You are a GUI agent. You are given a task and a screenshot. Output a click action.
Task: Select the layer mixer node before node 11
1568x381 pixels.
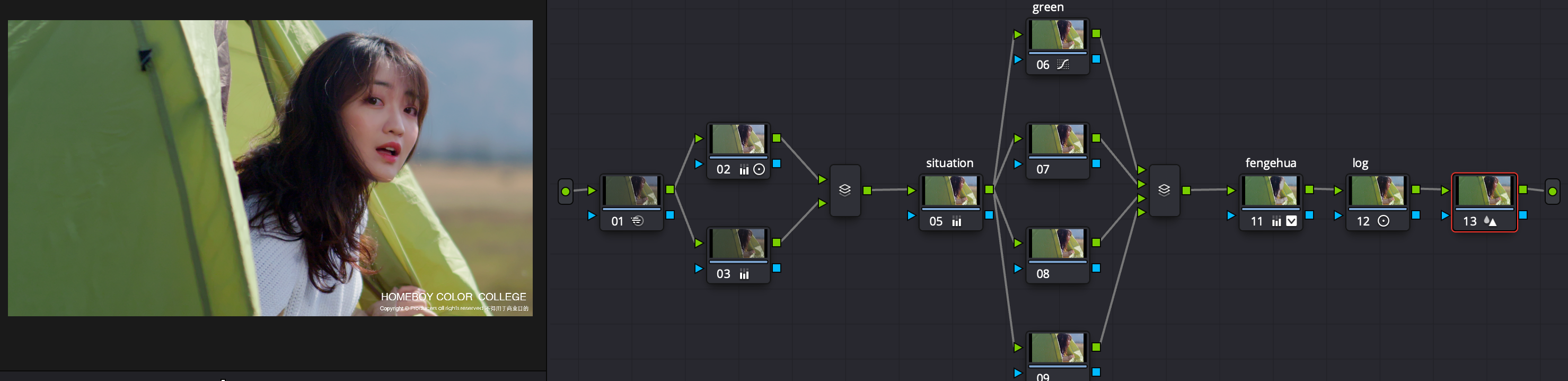[x=1164, y=190]
